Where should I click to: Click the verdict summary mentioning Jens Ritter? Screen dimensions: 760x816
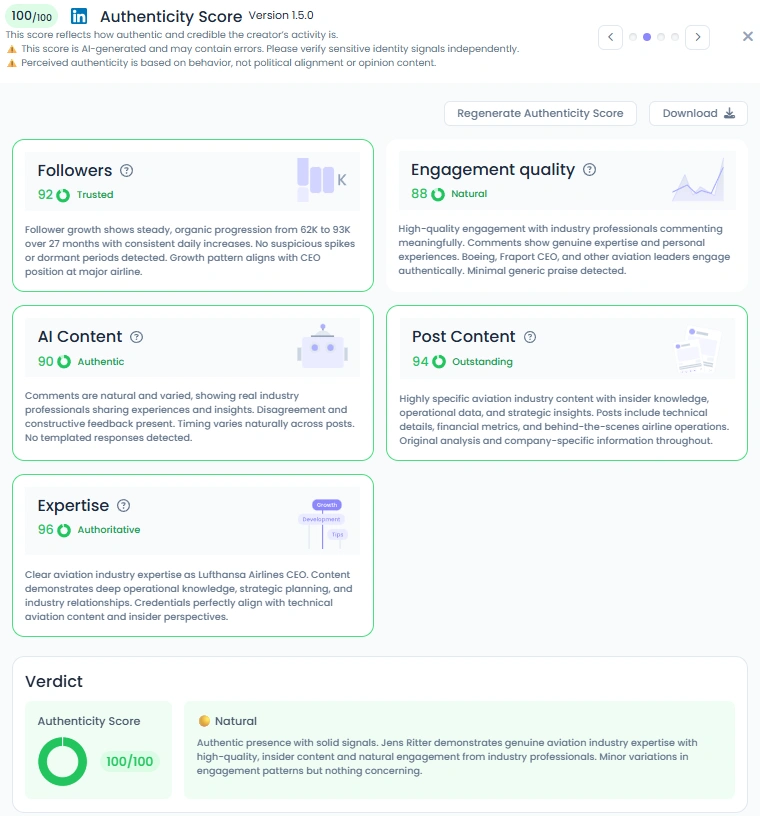(447, 757)
